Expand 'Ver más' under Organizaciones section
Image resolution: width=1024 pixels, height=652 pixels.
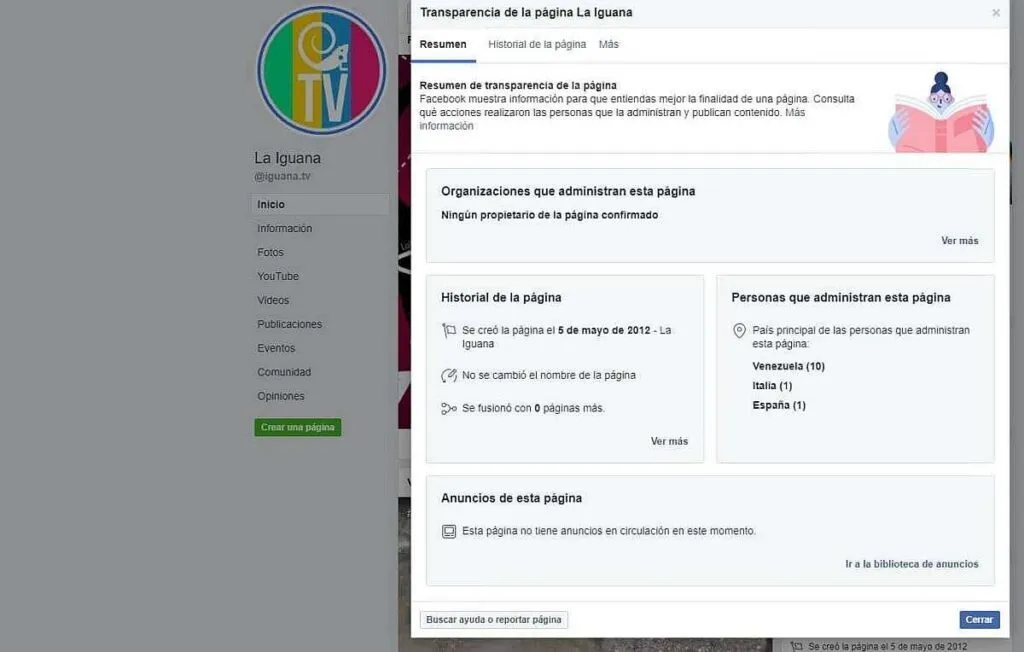[959, 241]
